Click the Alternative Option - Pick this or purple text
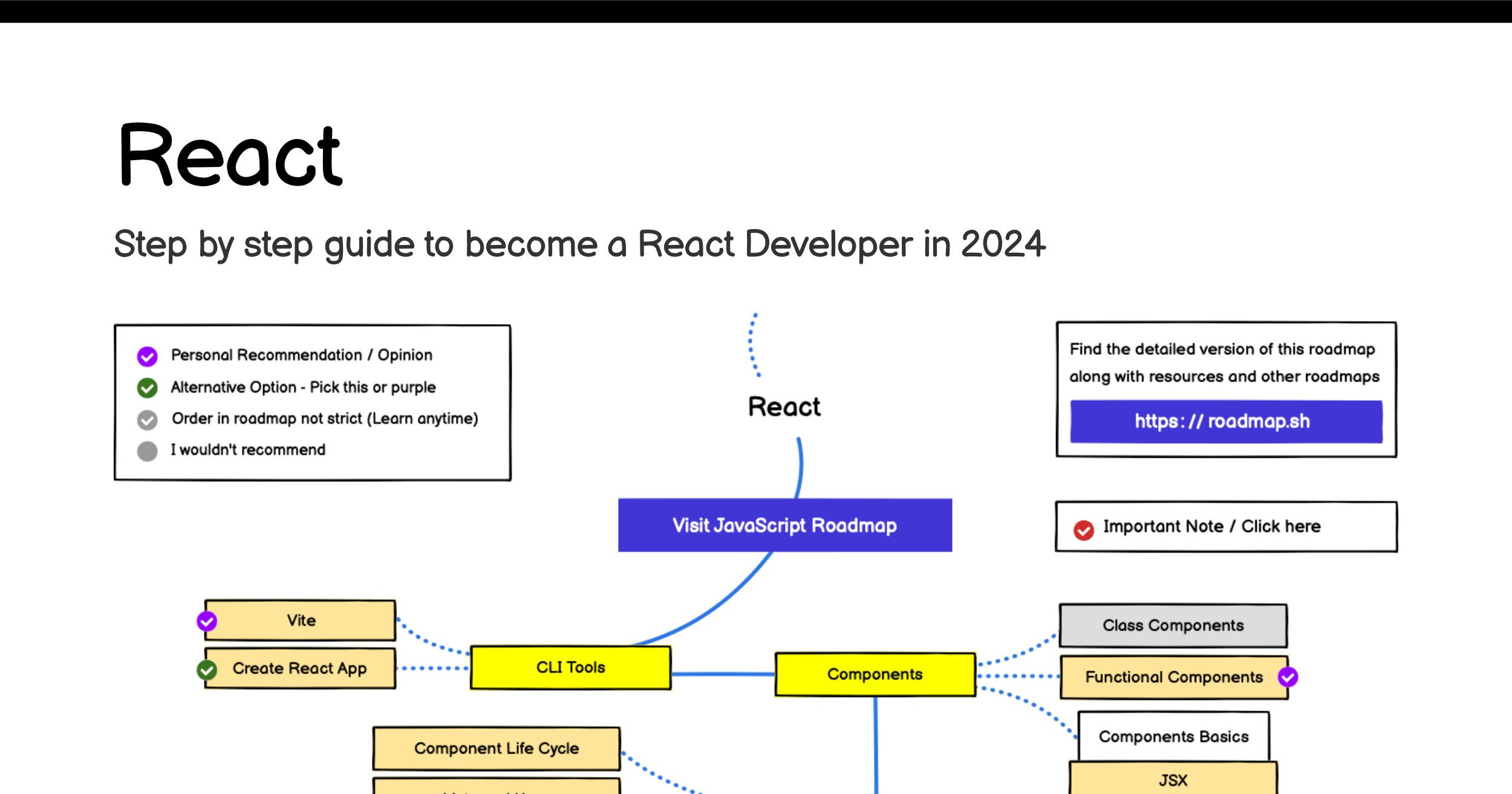This screenshot has width=1512, height=794. click(303, 387)
